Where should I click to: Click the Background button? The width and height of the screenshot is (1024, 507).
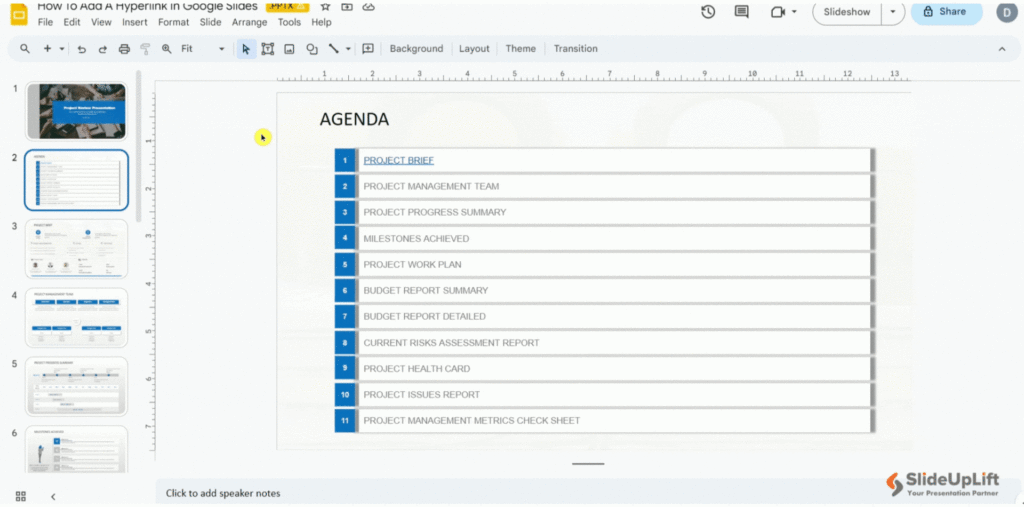(x=416, y=48)
